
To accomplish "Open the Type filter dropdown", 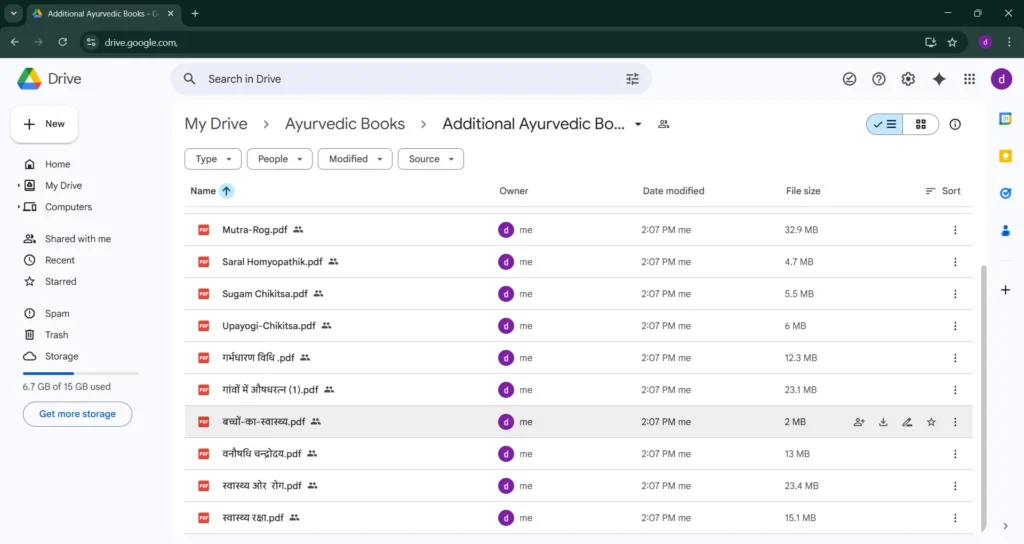I will click(x=213, y=159).
